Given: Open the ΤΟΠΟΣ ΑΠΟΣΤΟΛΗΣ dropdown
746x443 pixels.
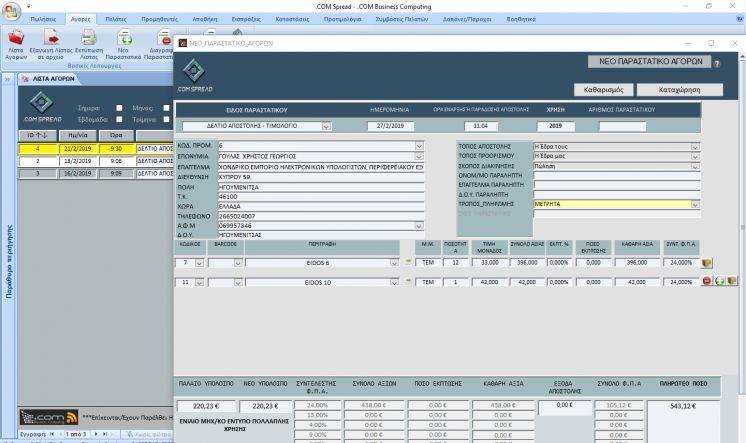Looking at the screenshot, I should pyautogui.click(x=695, y=147).
